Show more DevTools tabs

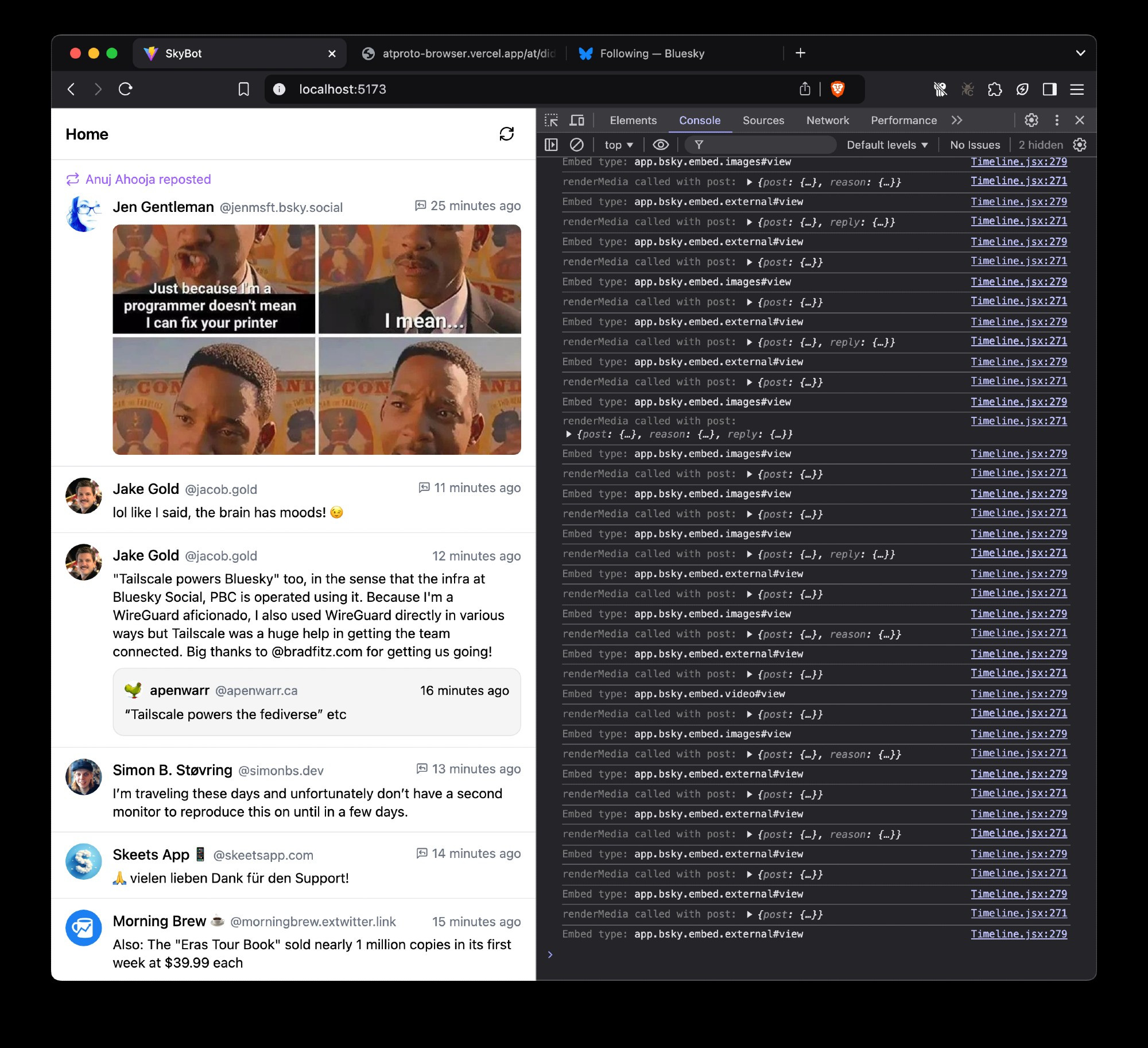(x=956, y=120)
